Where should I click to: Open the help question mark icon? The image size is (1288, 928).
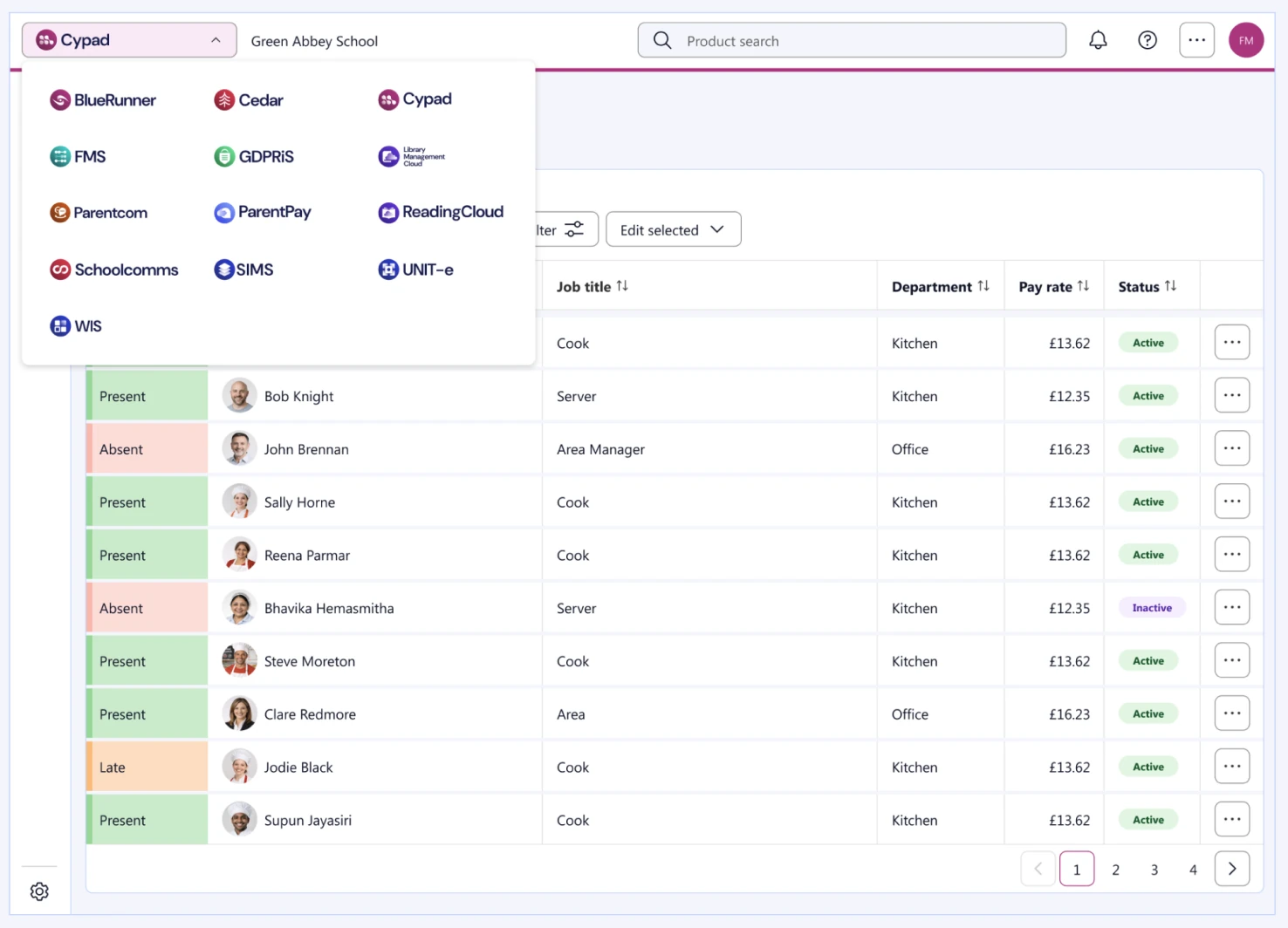click(1148, 40)
